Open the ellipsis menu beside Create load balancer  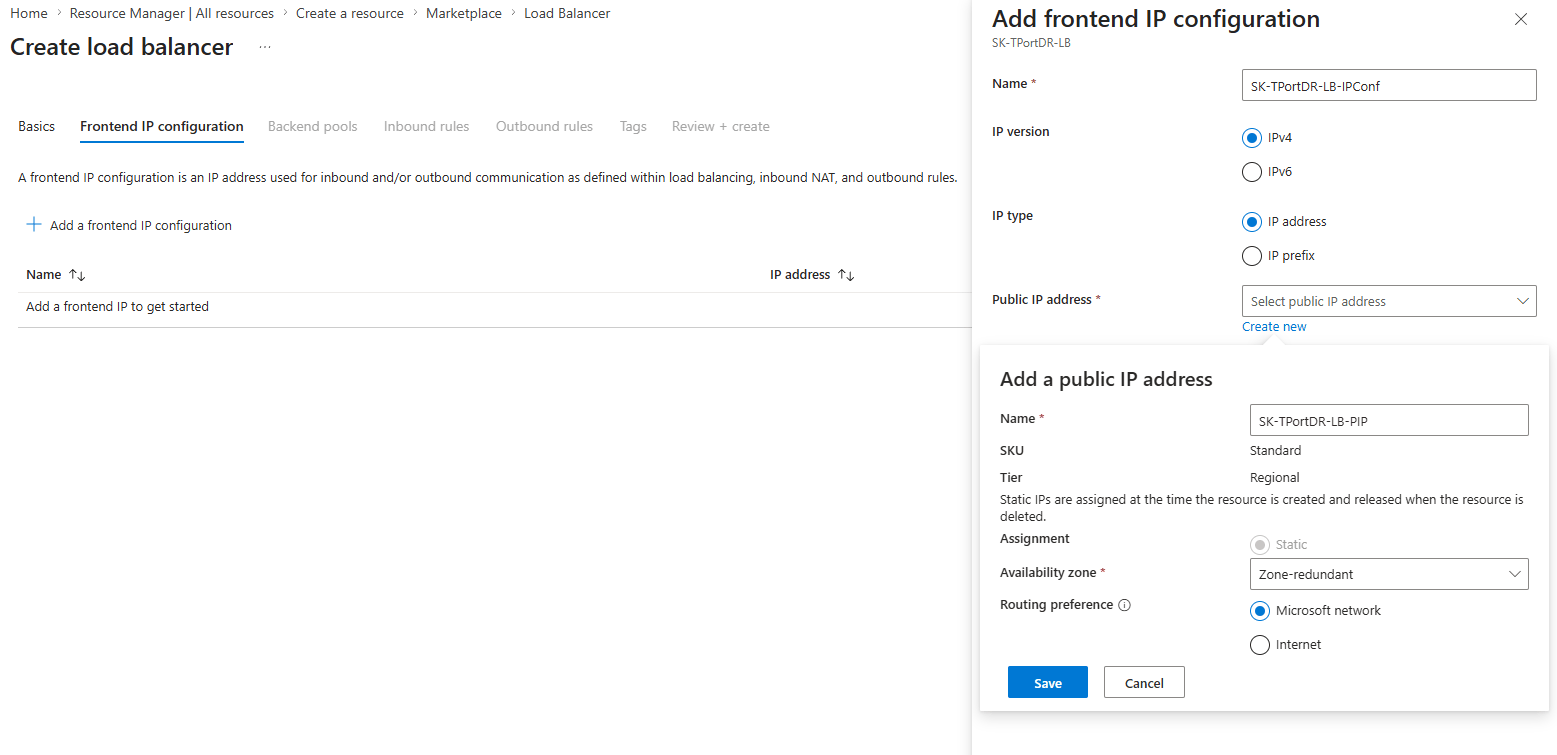tap(265, 47)
